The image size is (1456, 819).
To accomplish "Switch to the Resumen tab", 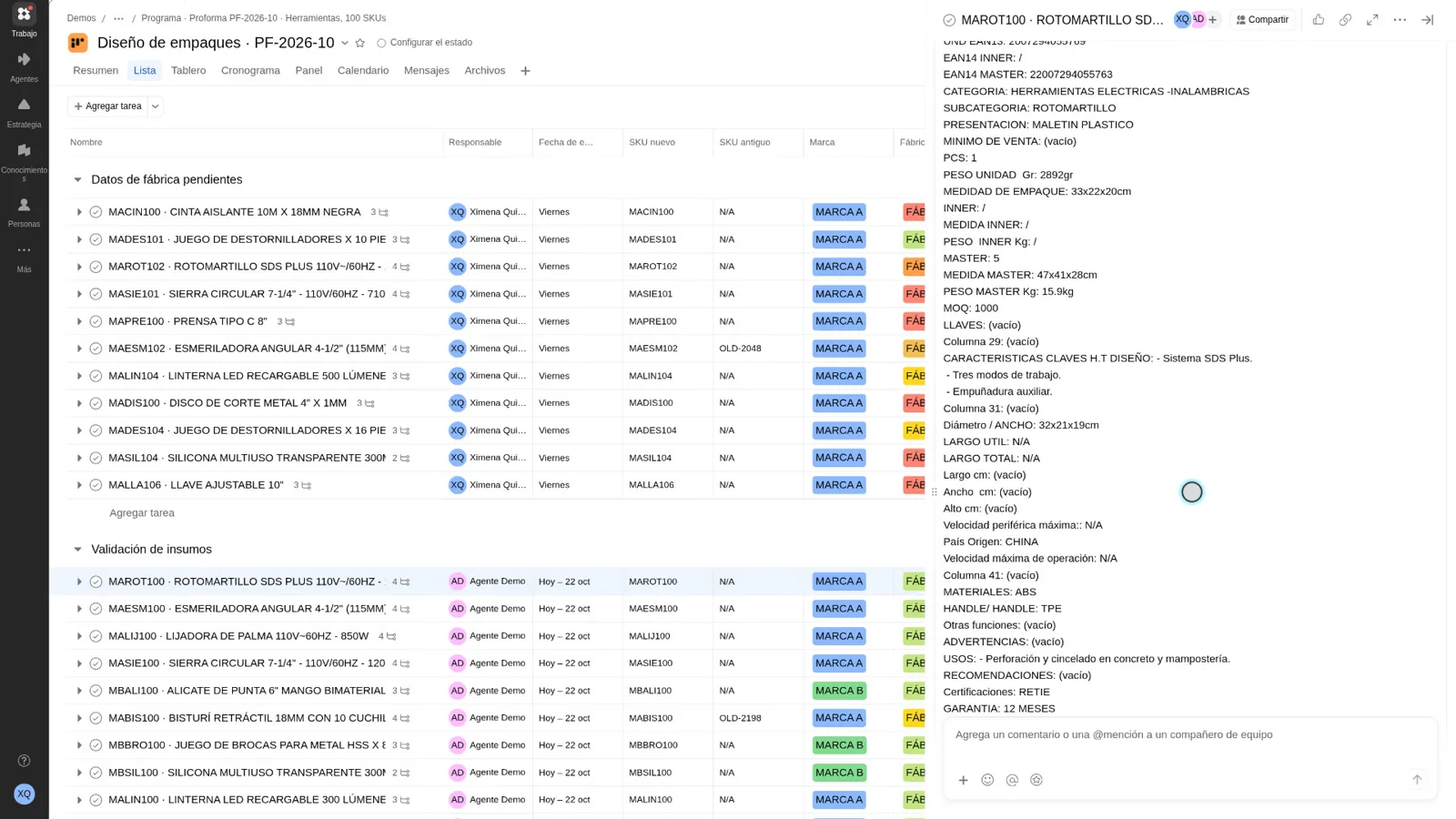I will [x=96, y=71].
